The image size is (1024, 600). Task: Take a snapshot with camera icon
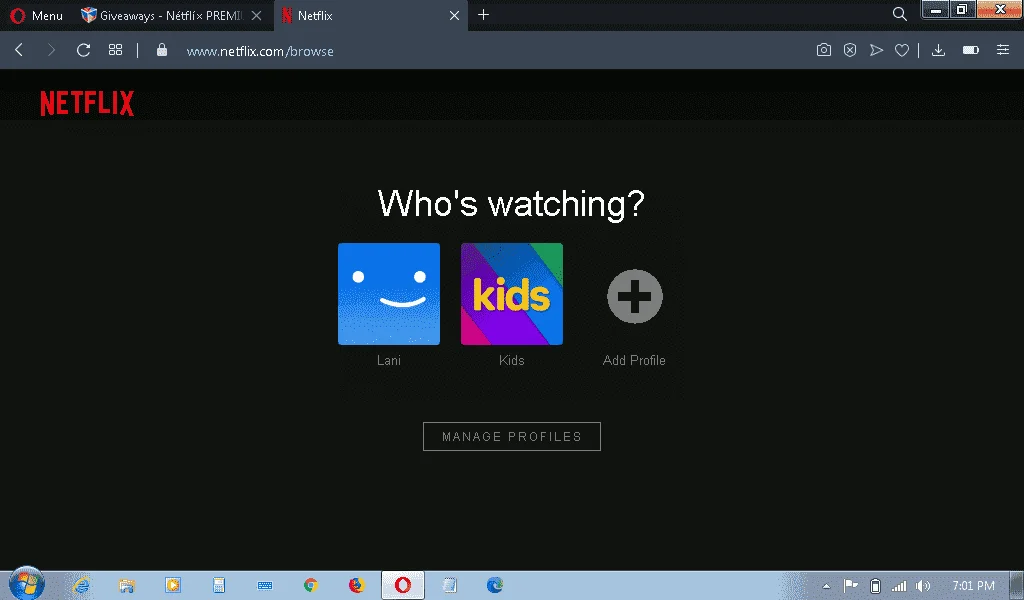tap(824, 50)
